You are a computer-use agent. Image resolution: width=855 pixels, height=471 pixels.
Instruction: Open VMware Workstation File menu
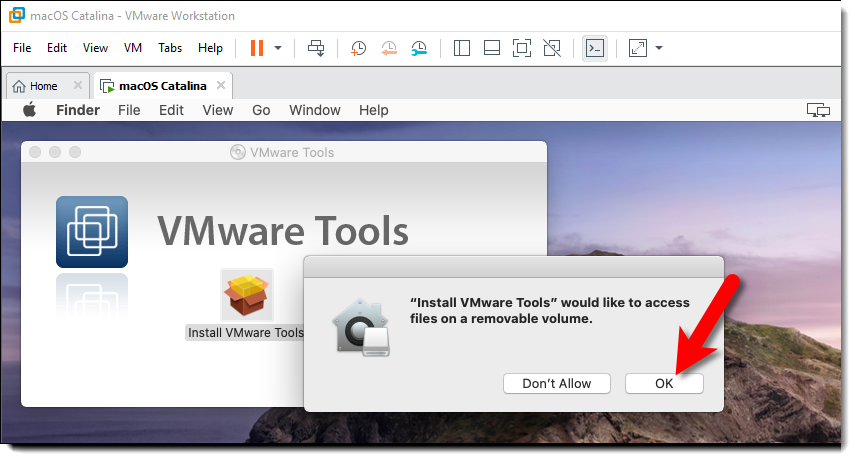click(x=22, y=48)
